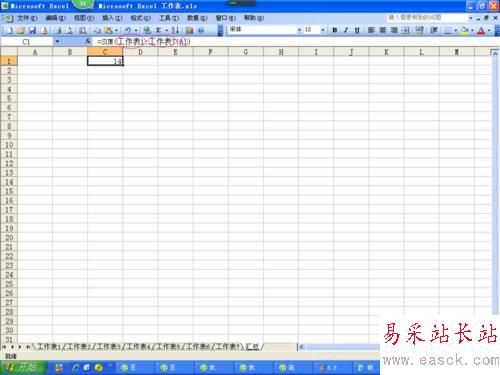The width and height of the screenshot is (500, 375).
Task: Expand the font color dropdown arrow
Action: click(x=489, y=30)
